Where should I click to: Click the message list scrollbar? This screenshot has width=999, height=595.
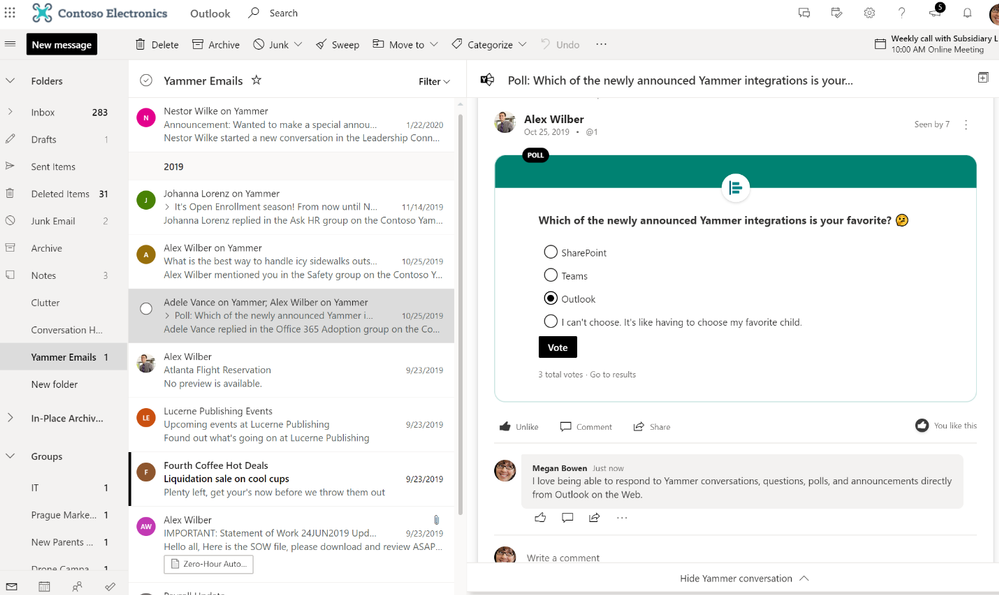pos(461,315)
